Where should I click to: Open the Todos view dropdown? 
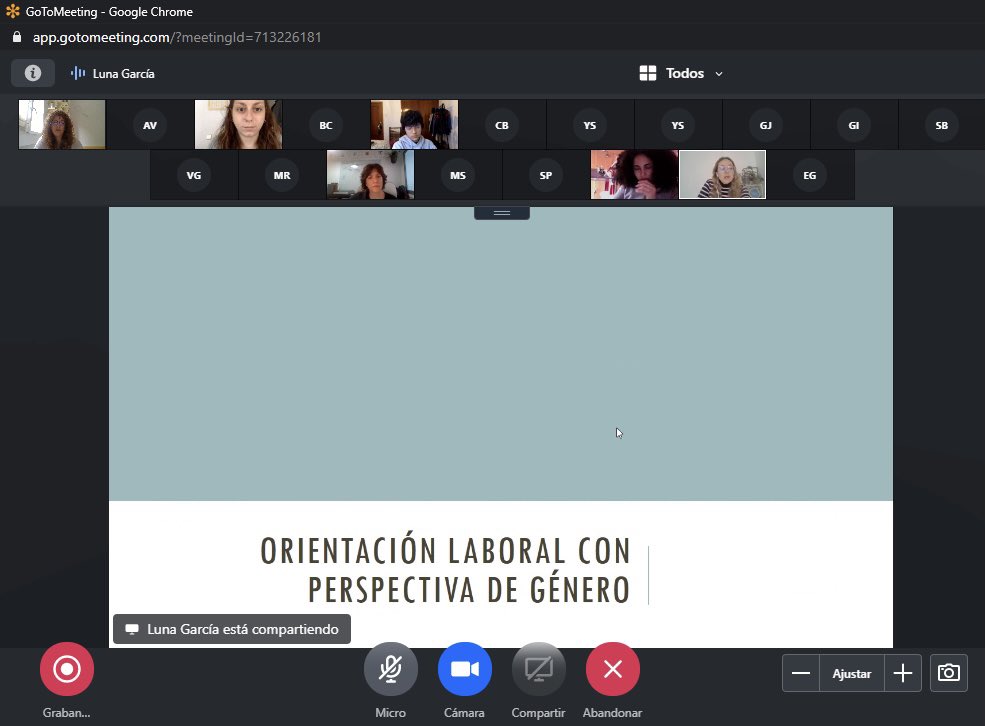coord(681,73)
